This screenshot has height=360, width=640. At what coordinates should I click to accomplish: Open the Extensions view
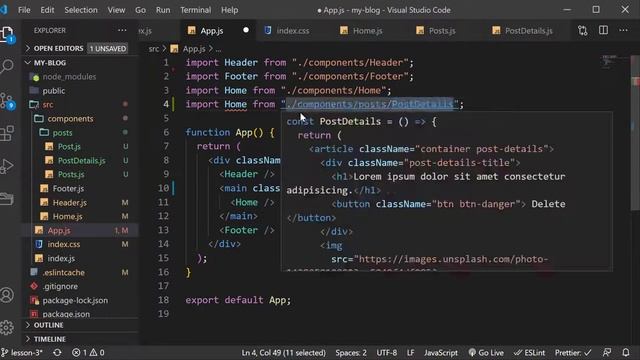[x=7, y=133]
